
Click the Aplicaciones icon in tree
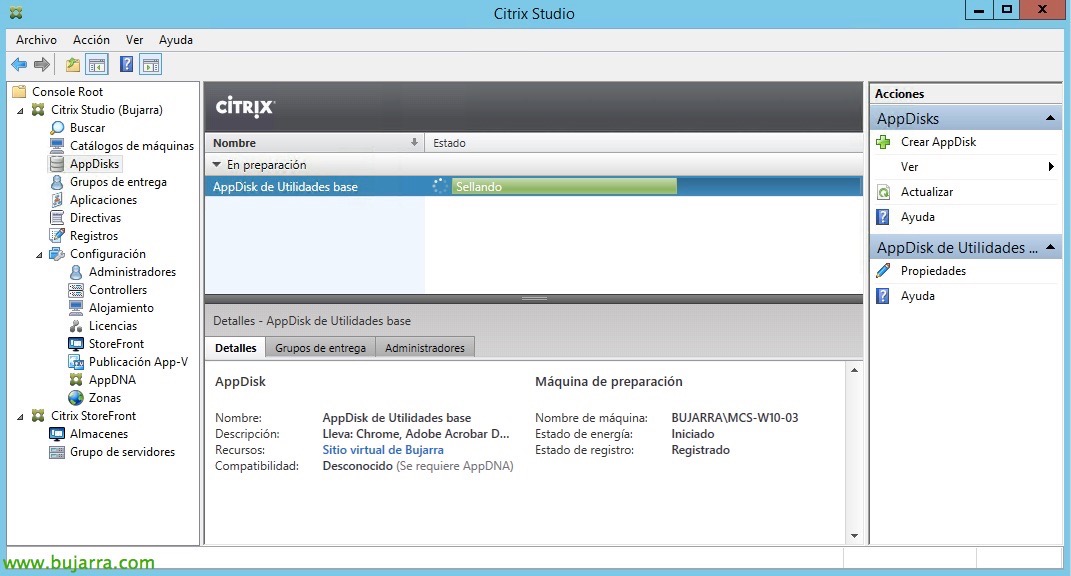pos(57,200)
